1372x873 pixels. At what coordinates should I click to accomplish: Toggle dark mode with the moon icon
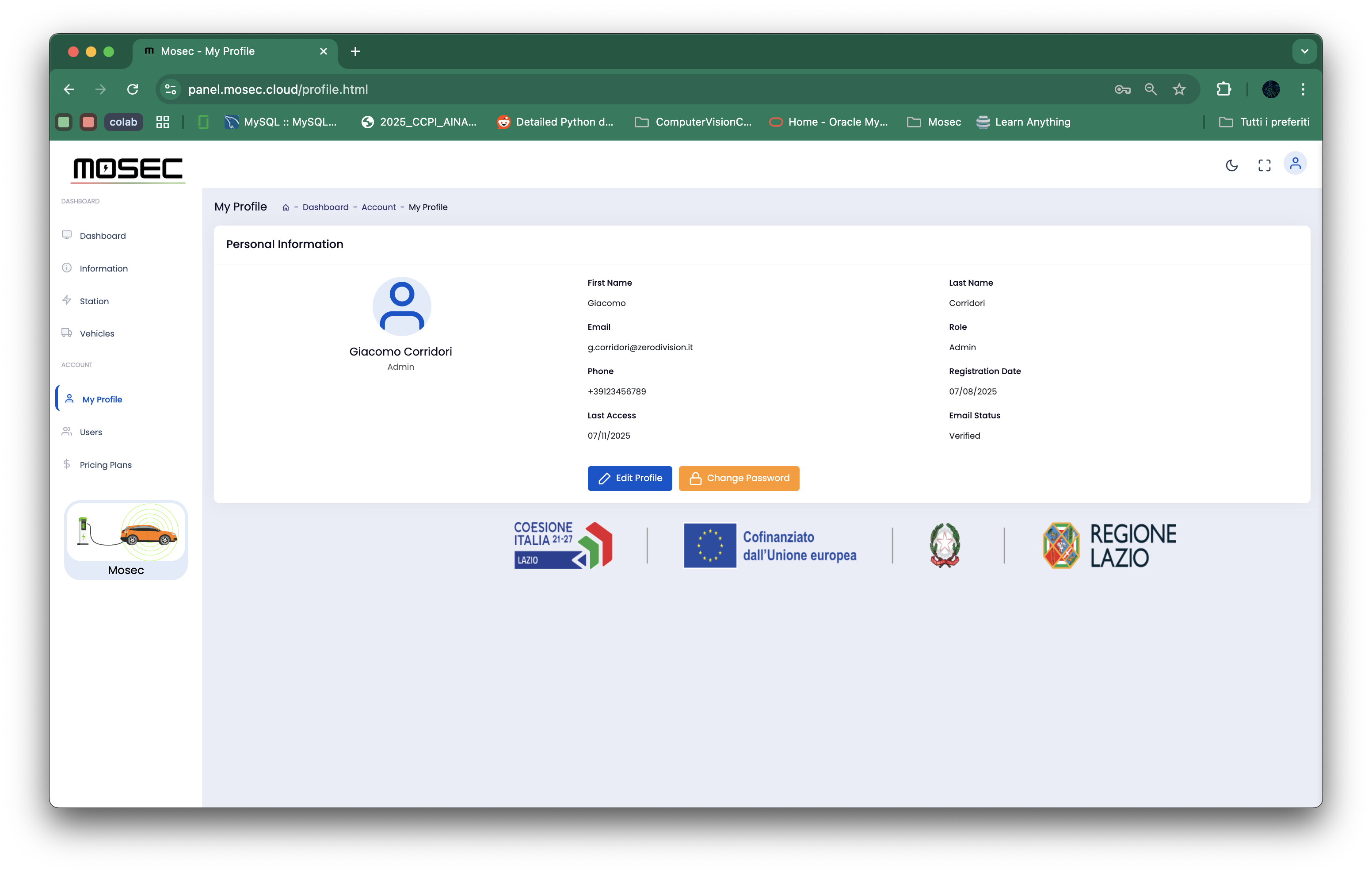click(x=1231, y=165)
